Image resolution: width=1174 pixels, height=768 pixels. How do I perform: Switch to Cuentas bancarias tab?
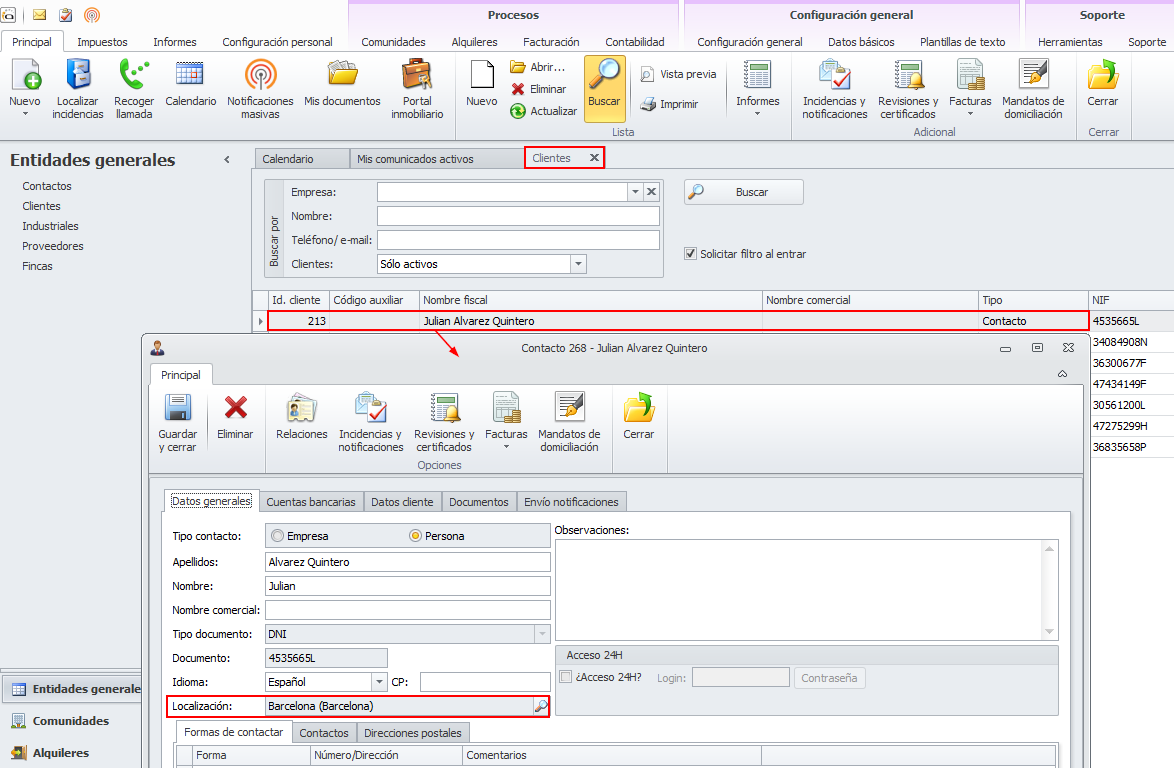[310, 502]
